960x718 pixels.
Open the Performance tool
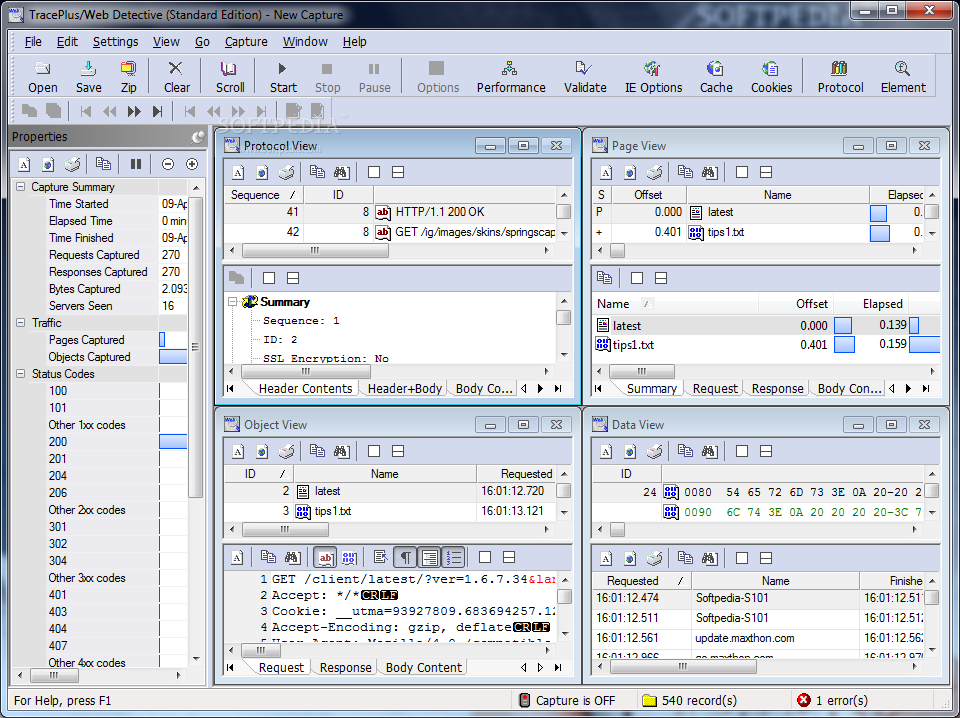click(x=511, y=77)
